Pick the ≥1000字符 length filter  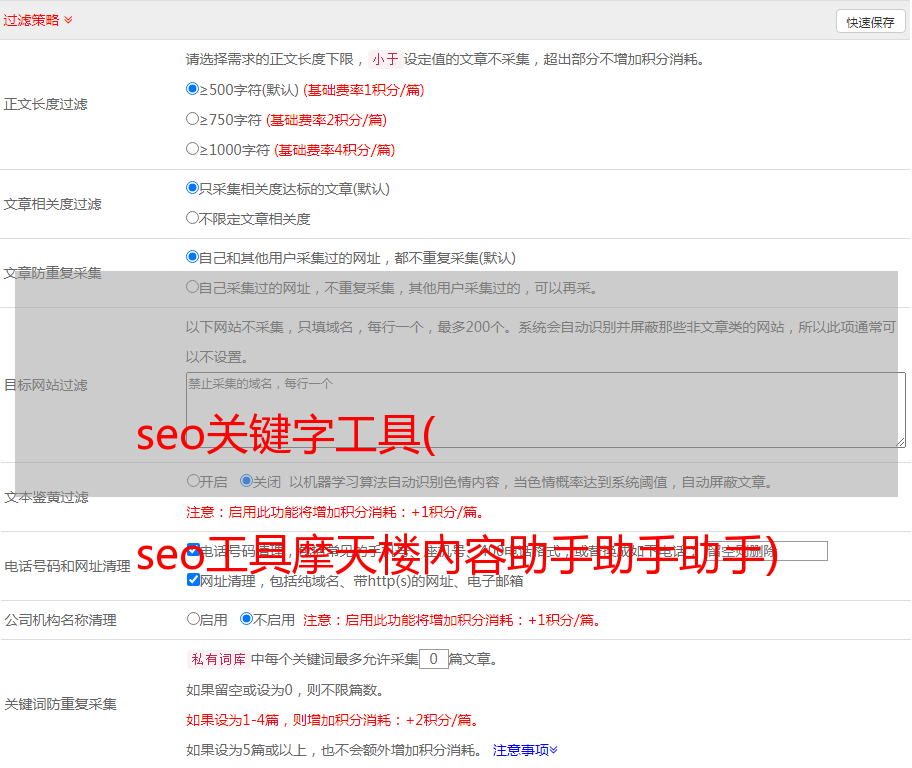[192, 149]
